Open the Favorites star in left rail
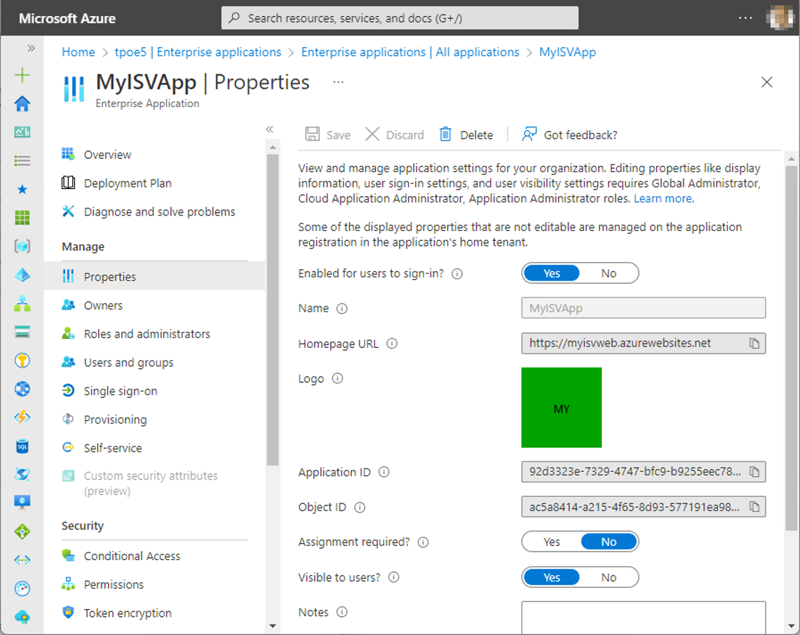The image size is (800, 635). coord(22,189)
